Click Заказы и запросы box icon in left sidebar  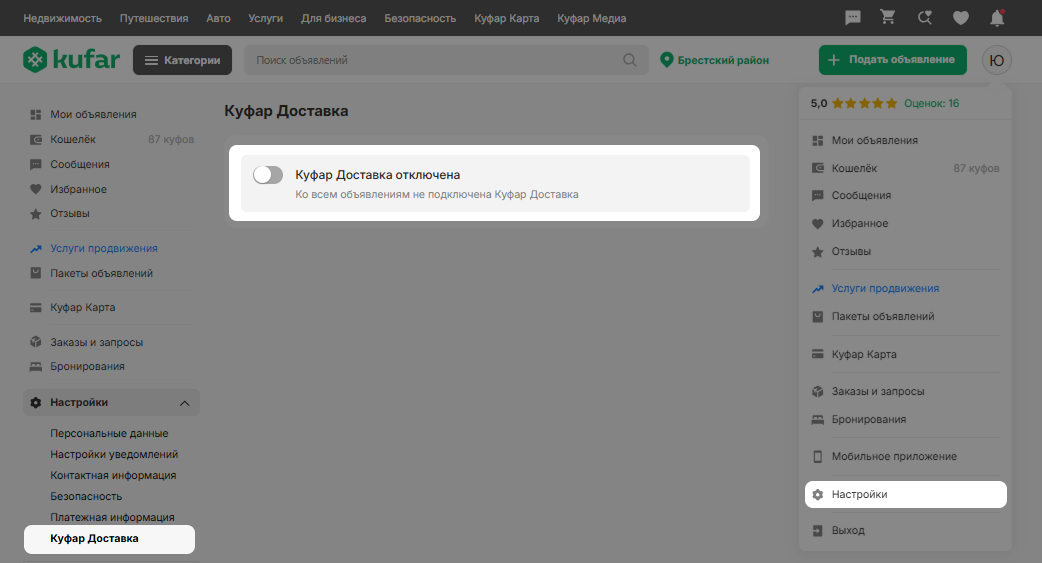36,342
